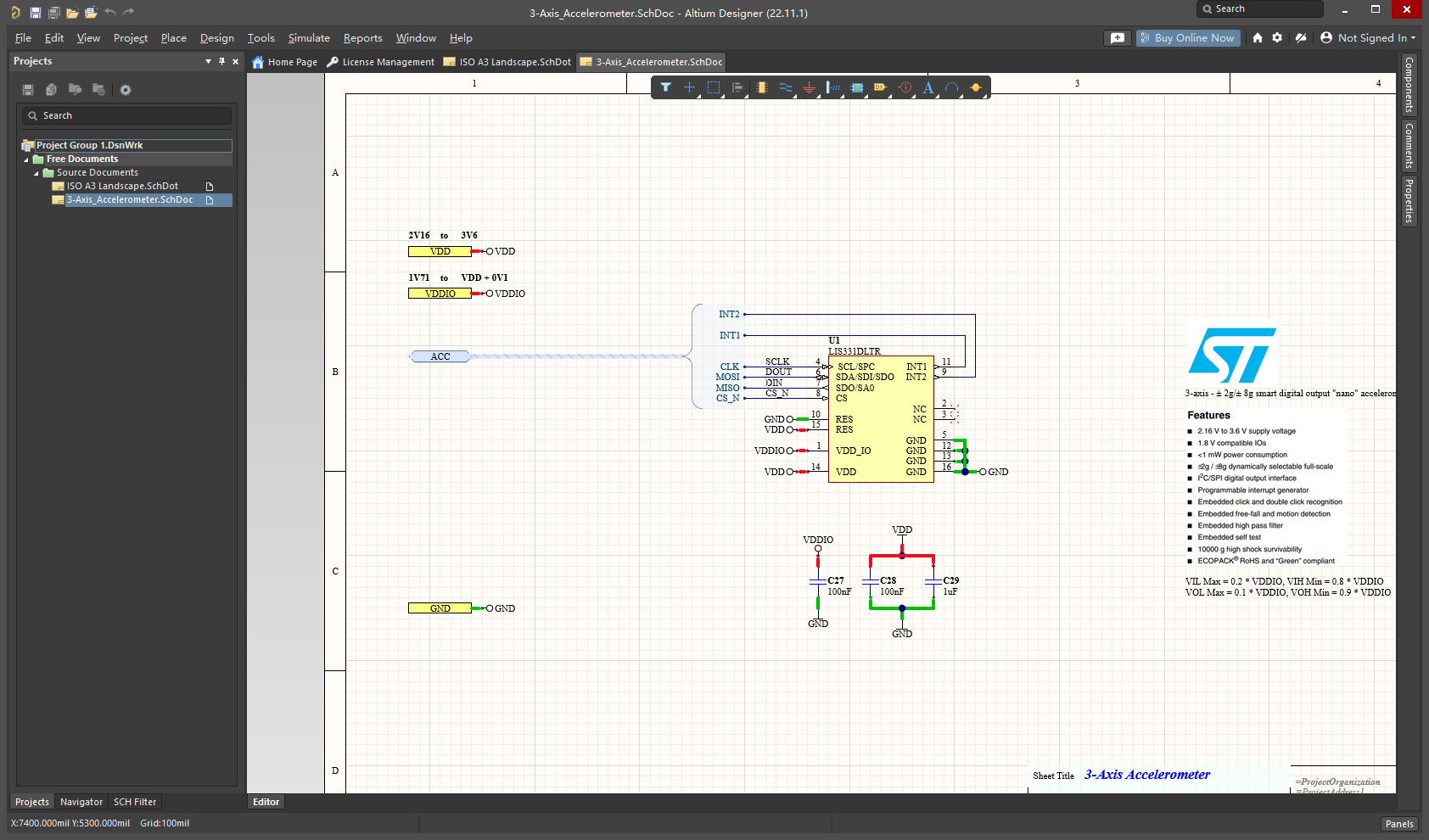Open the File menu

point(23,38)
